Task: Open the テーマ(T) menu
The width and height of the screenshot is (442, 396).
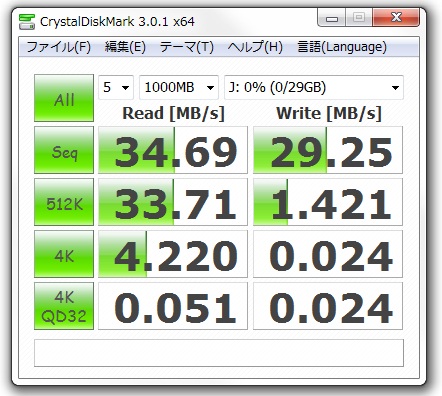Action: click(187, 47)
